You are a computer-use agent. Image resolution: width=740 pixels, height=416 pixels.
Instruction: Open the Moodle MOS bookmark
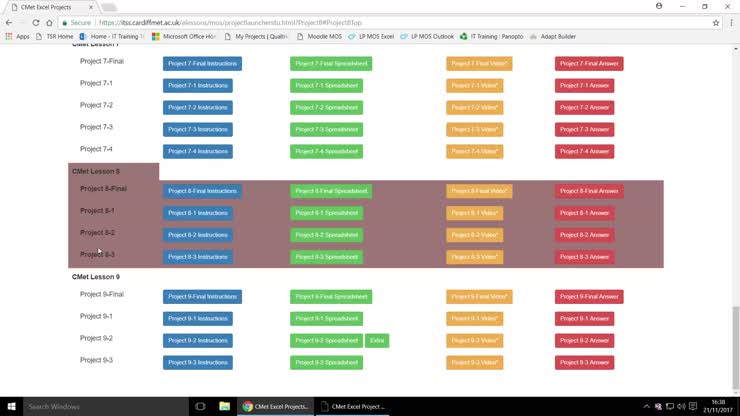319,36
